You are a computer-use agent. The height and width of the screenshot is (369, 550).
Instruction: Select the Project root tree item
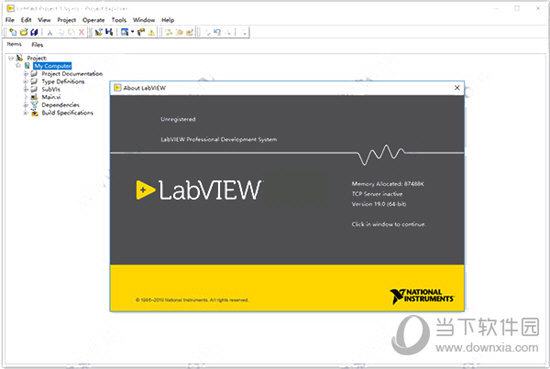click(x=37, y=58)
